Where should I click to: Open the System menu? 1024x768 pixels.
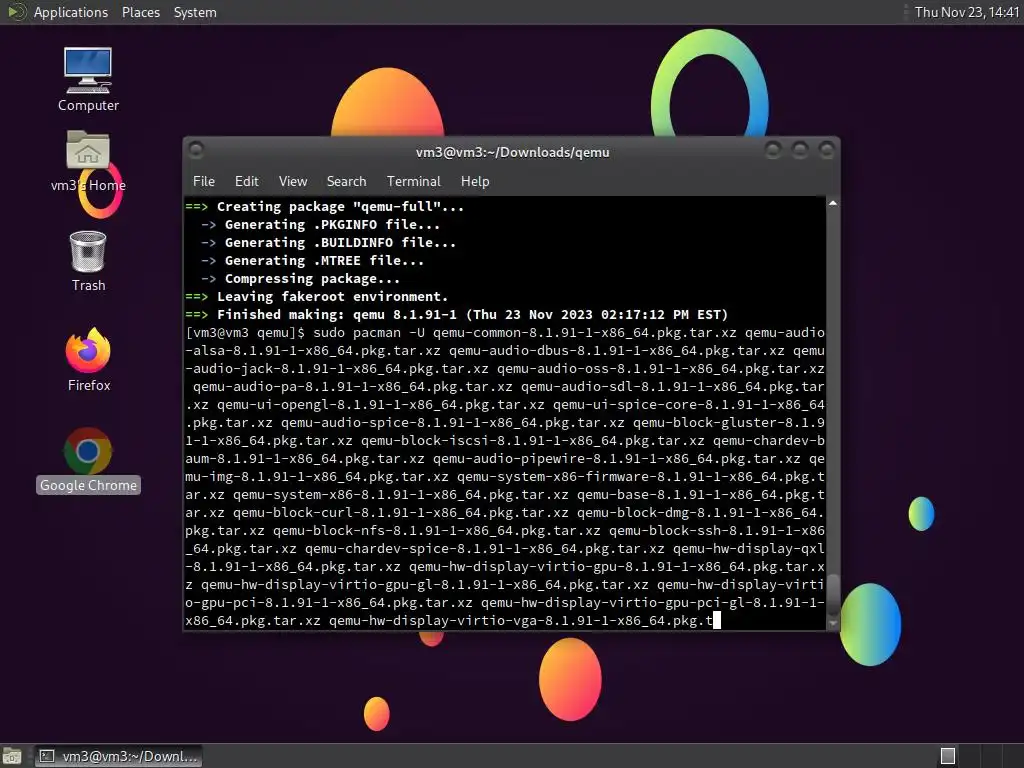click(x=195, y=12)
